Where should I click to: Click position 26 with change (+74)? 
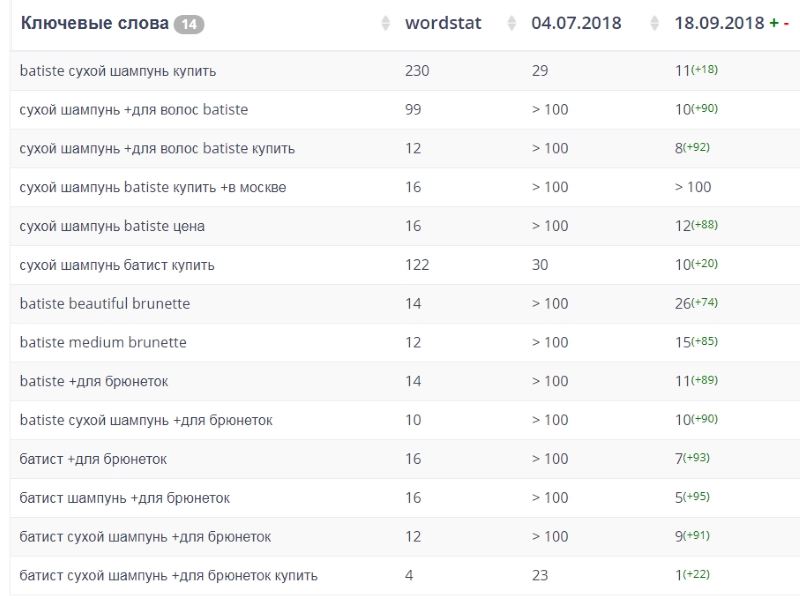pyautogui.click(x=696, y=303)
